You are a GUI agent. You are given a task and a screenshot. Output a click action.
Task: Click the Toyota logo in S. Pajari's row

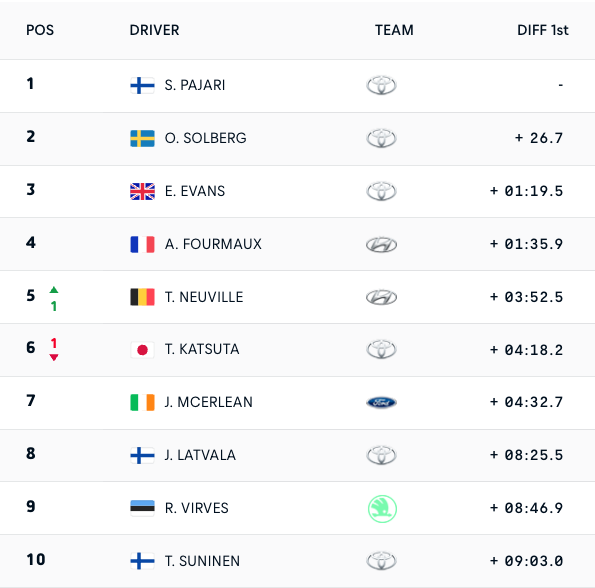(x=381, y=85)
